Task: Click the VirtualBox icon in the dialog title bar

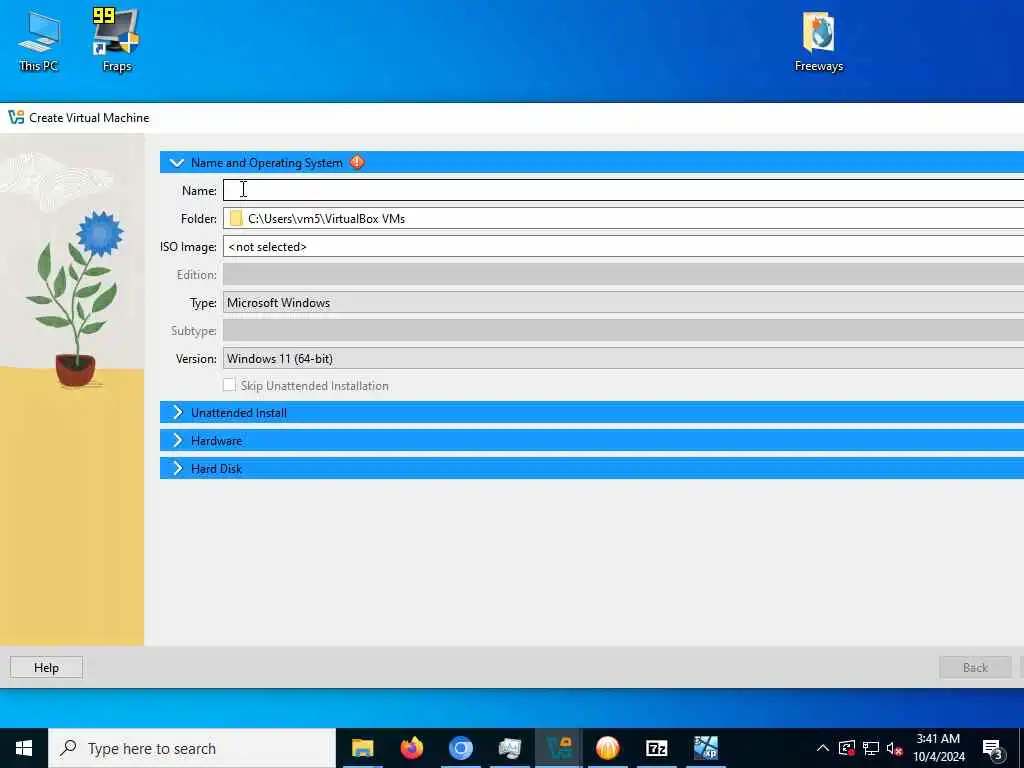Action: [x=16, y=118]
